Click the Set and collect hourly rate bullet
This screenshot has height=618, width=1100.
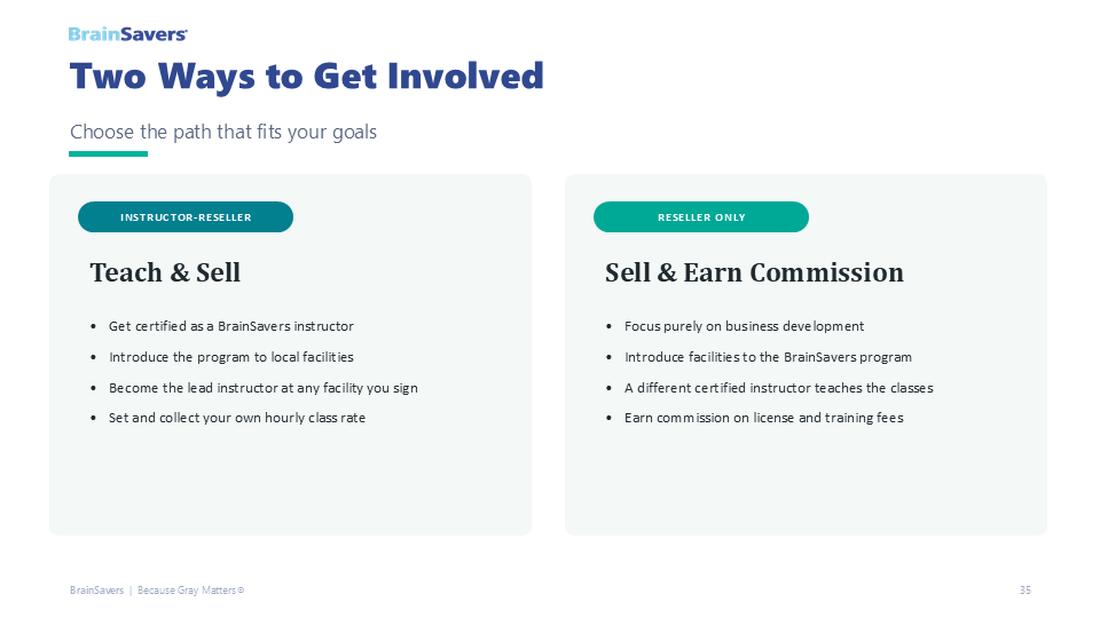click(237, 417)
